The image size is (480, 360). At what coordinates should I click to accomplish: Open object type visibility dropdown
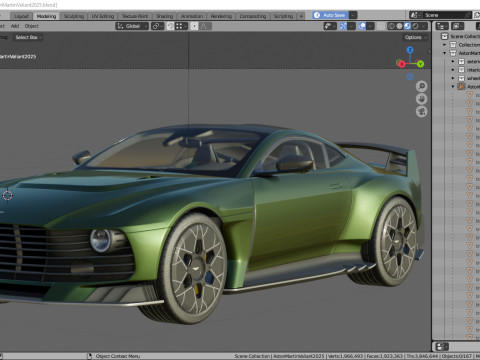click(330, 26)
